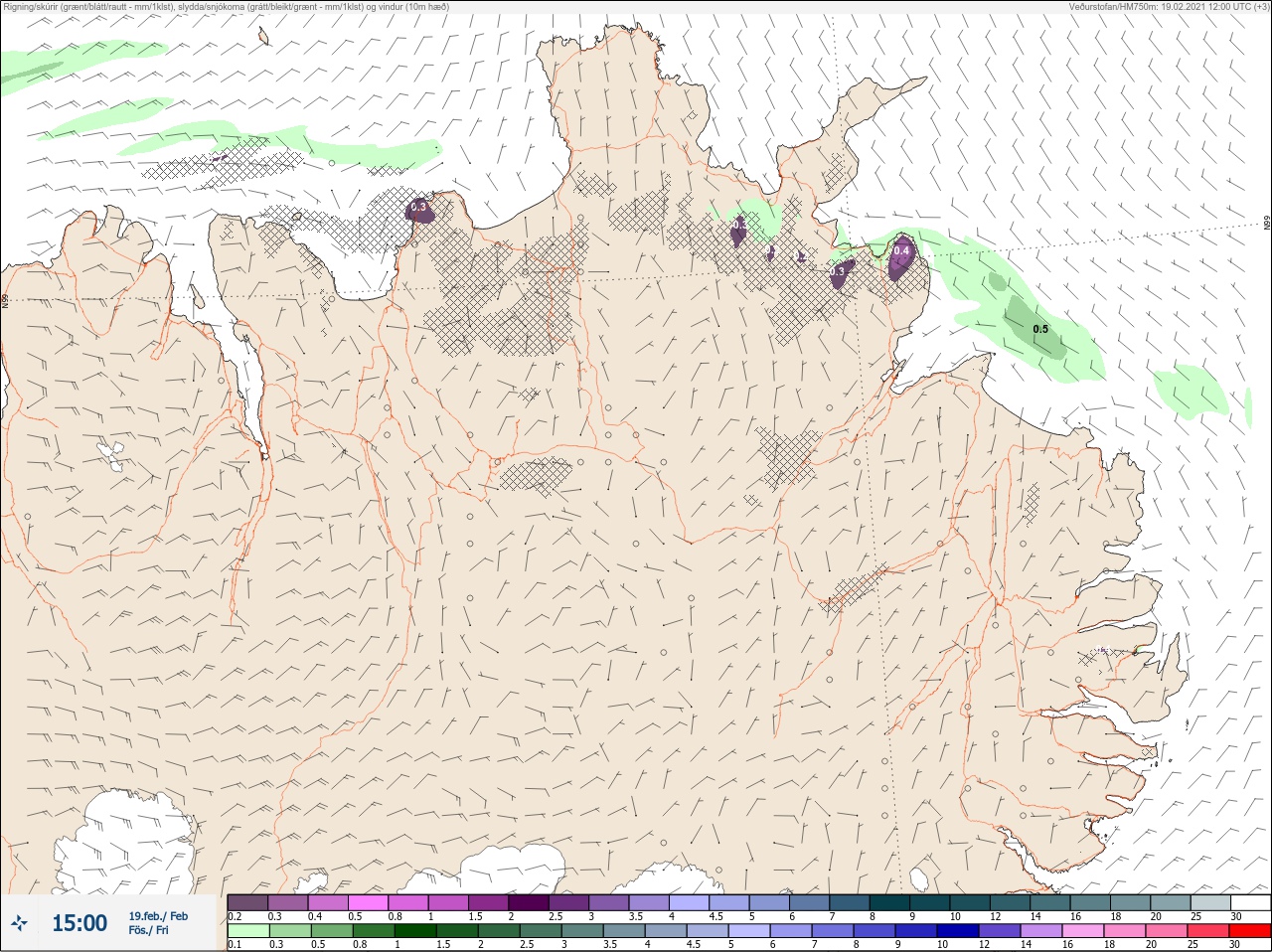
Task: Click the dark teal swatch starting at 8, upper row
Action: pyautogui.click(x=890, y=902)
